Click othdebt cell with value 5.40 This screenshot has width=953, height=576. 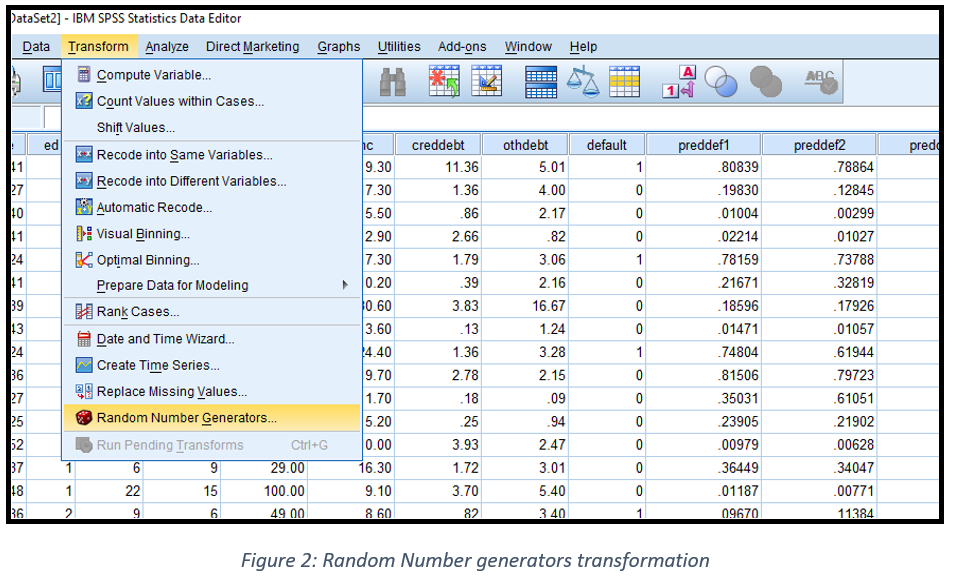coord(525,491)
